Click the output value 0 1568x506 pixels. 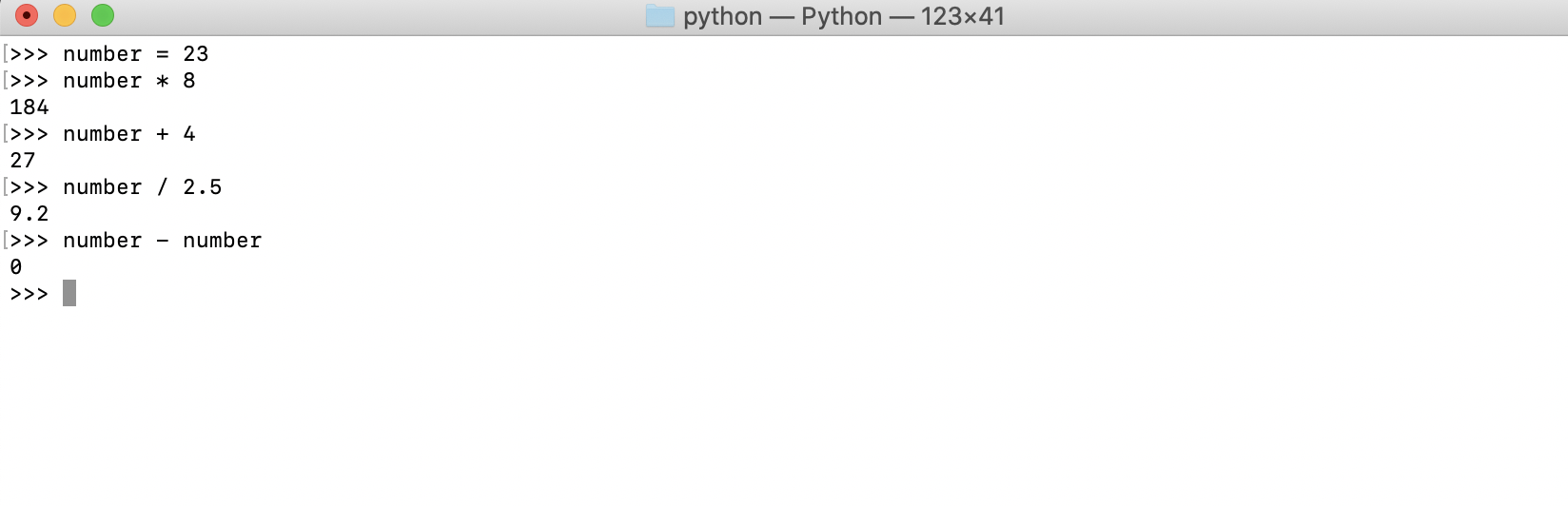[16, 267]
